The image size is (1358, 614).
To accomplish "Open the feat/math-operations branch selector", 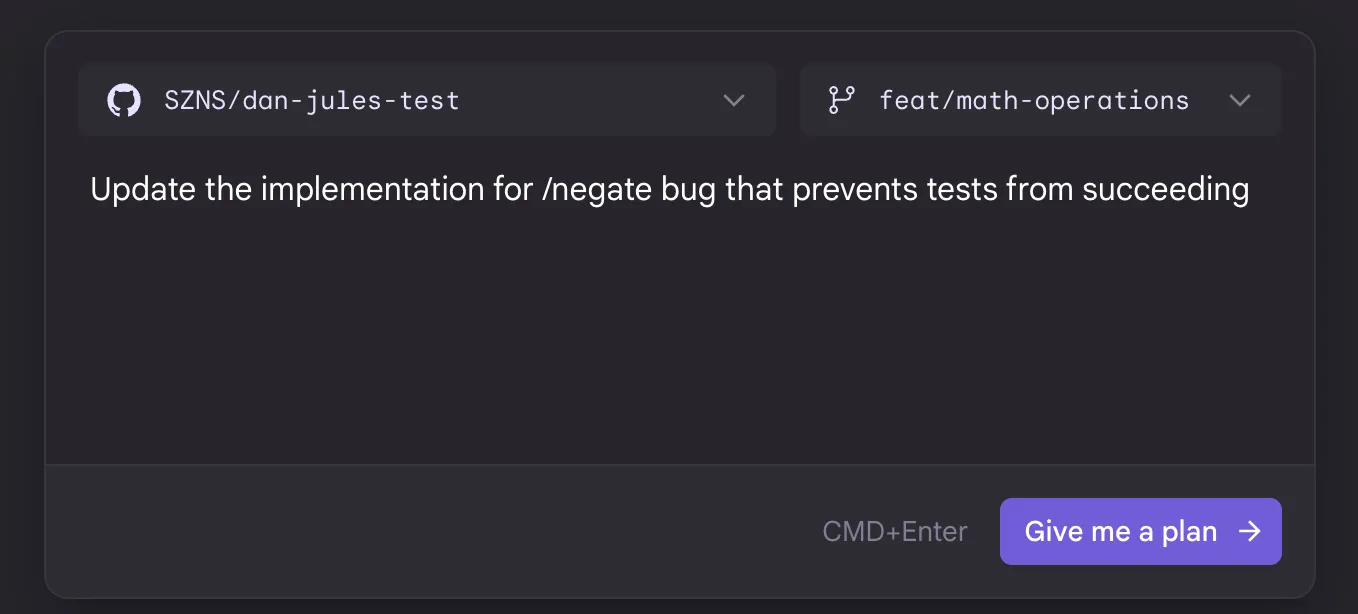I will click(1041, 100).
